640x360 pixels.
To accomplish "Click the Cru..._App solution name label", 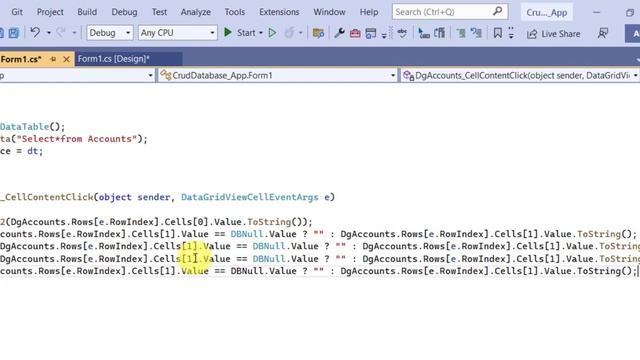I will pos(547,12).
